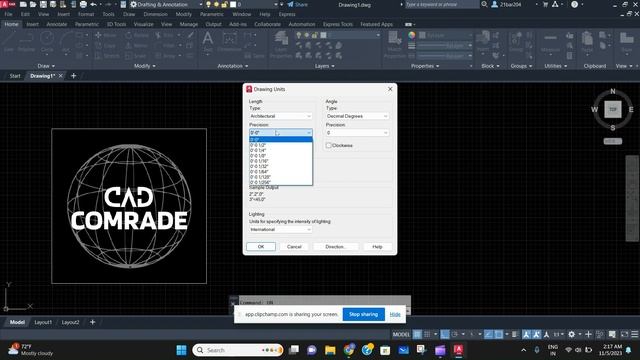
Task: Click Cancel in Drawing Units dialog
Action: (x=294, y=247)
